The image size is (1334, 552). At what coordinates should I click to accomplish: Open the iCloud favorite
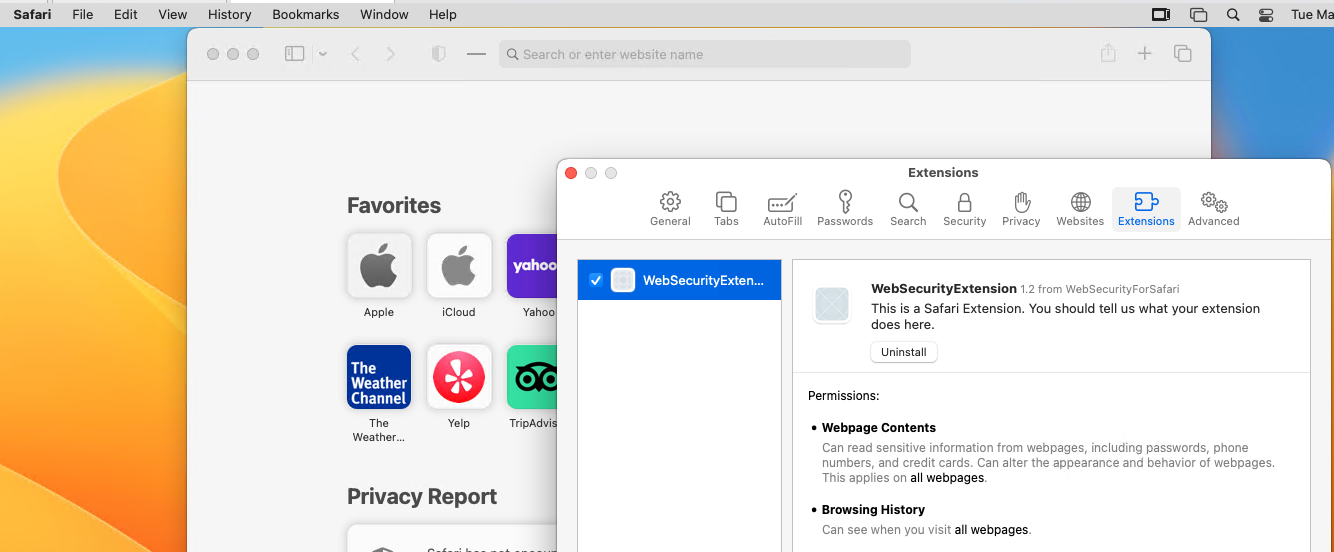[459, 276]
